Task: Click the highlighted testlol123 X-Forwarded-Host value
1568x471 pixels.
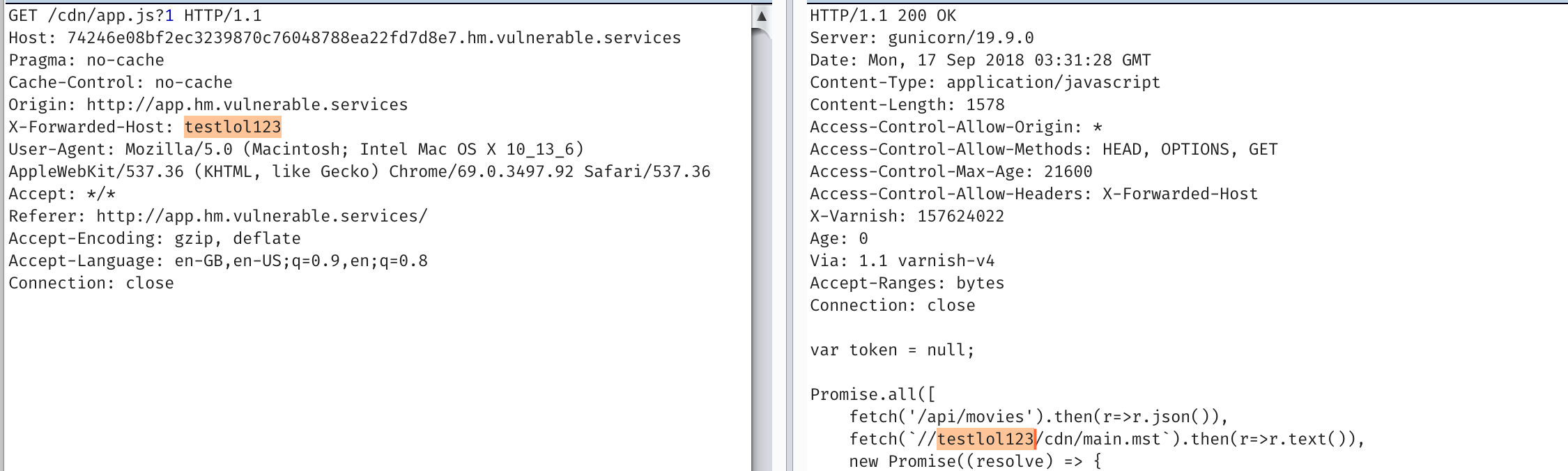Action: click(233, 127)
